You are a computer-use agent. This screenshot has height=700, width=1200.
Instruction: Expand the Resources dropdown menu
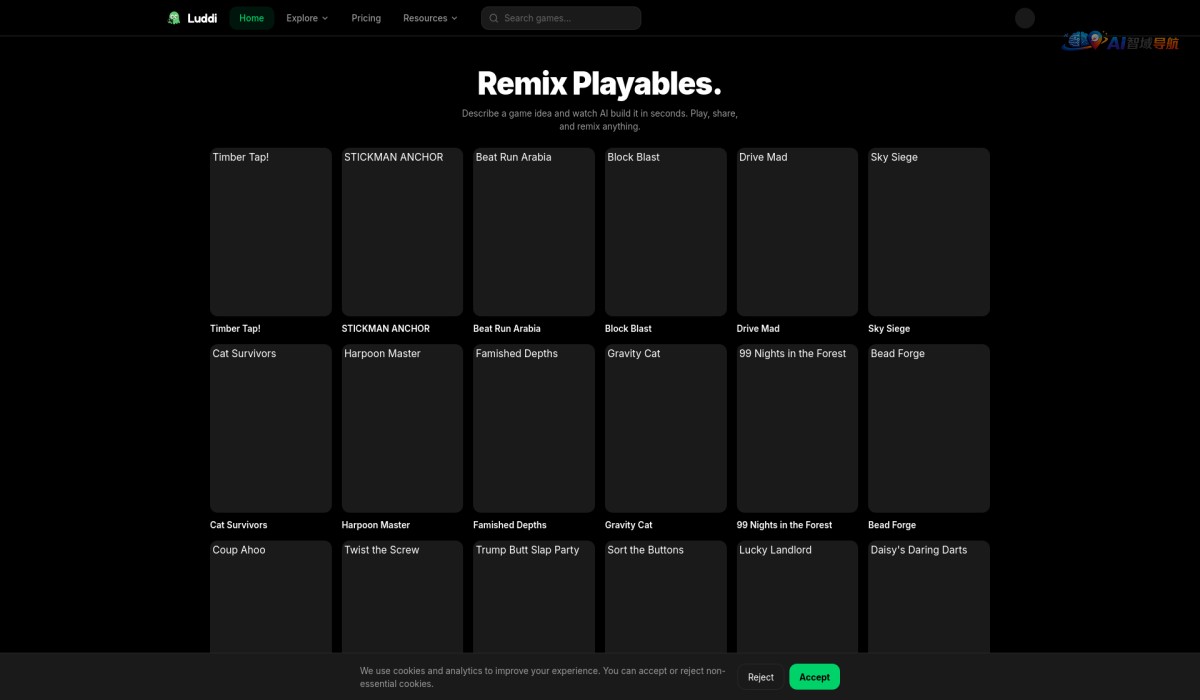click(x=430, y=18)
